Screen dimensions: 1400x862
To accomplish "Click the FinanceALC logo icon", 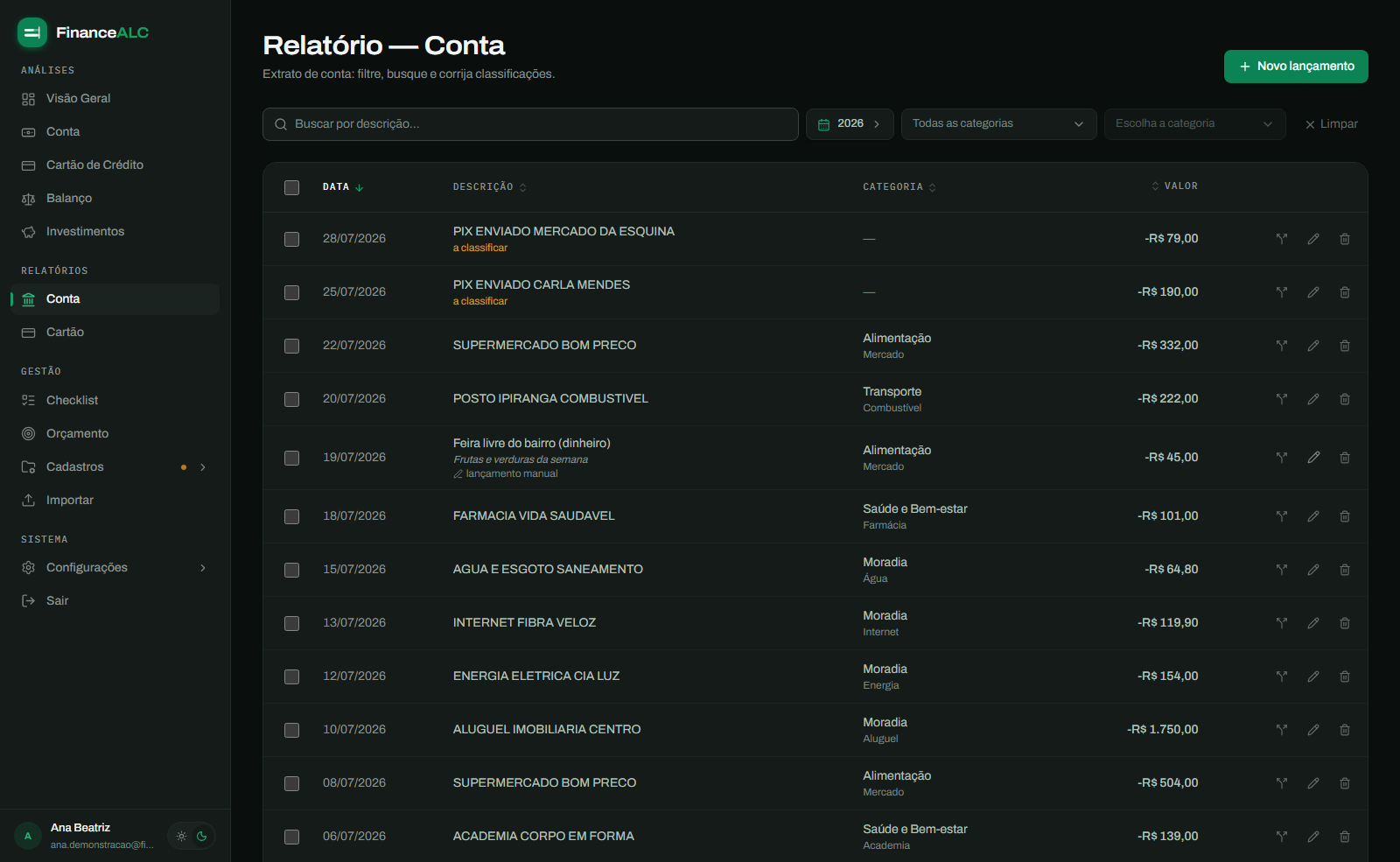I will [x=32, y=32].
